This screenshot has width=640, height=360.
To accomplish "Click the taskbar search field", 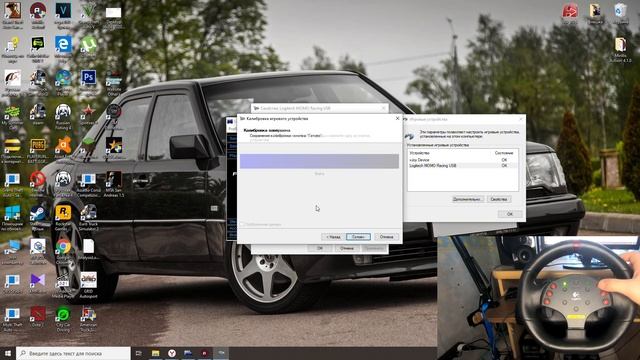I will [x=73, y=353].
